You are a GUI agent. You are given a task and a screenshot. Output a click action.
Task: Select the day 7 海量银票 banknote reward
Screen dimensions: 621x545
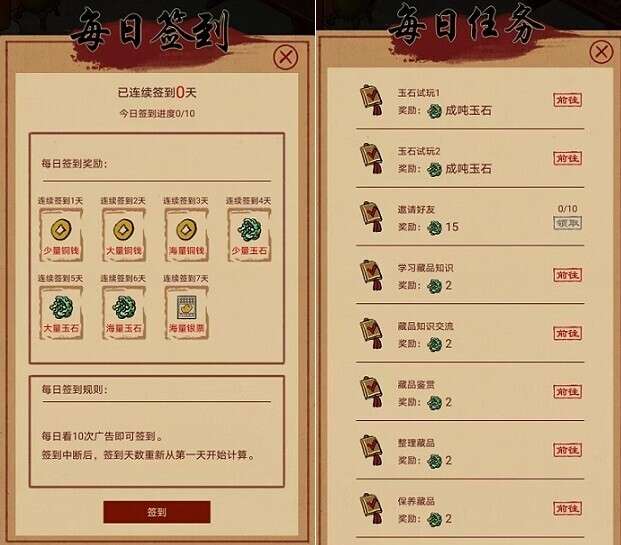tap(187, 313)
